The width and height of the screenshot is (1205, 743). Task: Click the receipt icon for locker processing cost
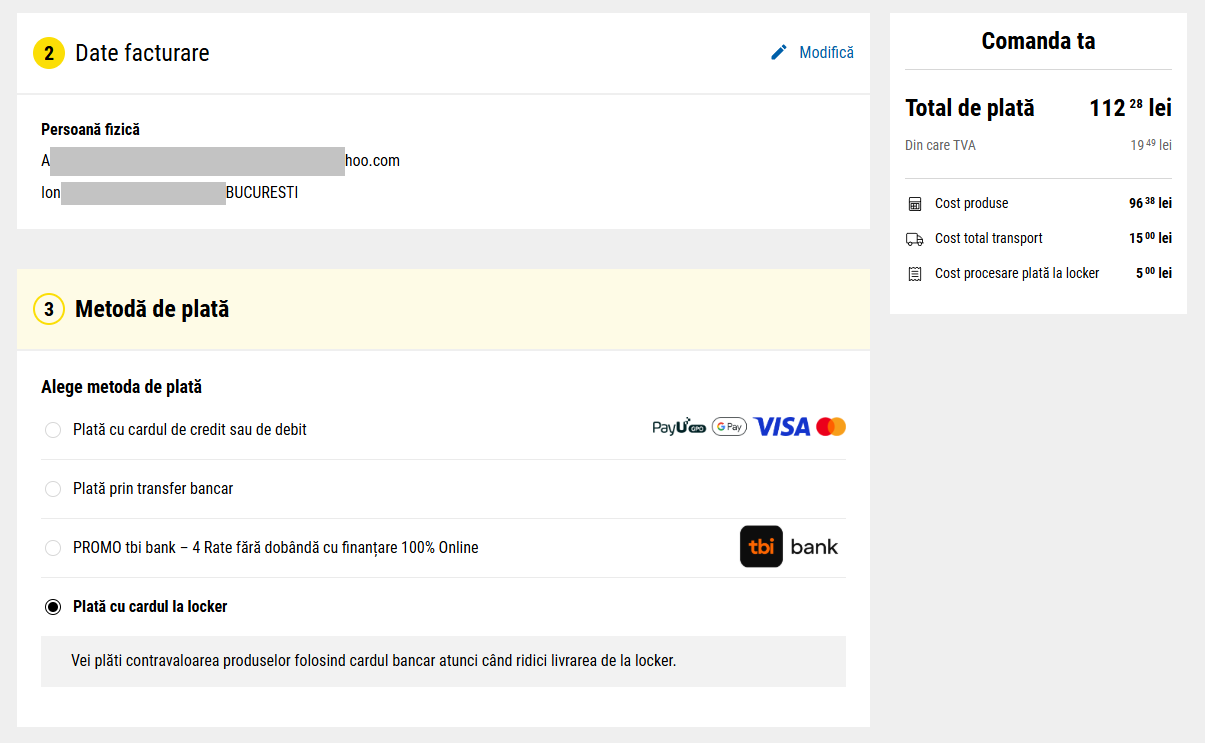point(914,274)
